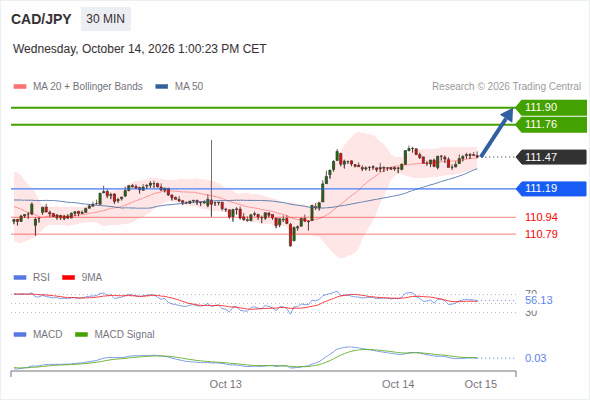Click the Oct 15 date axis label
This screenshot has height=400, width=590.
(481, 384)
